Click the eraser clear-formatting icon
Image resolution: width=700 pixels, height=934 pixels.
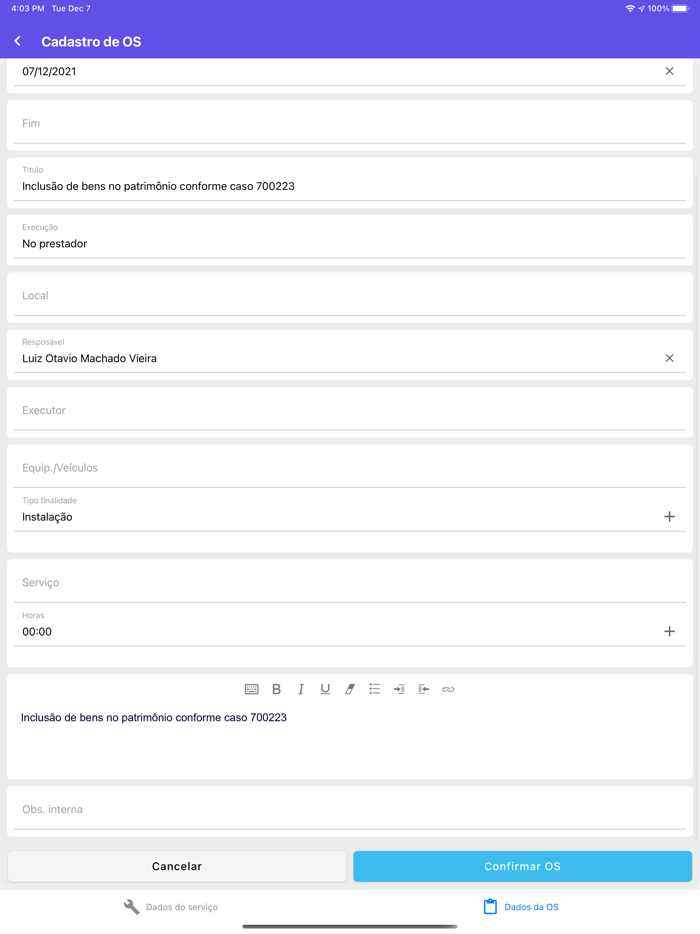click(350, 689)
